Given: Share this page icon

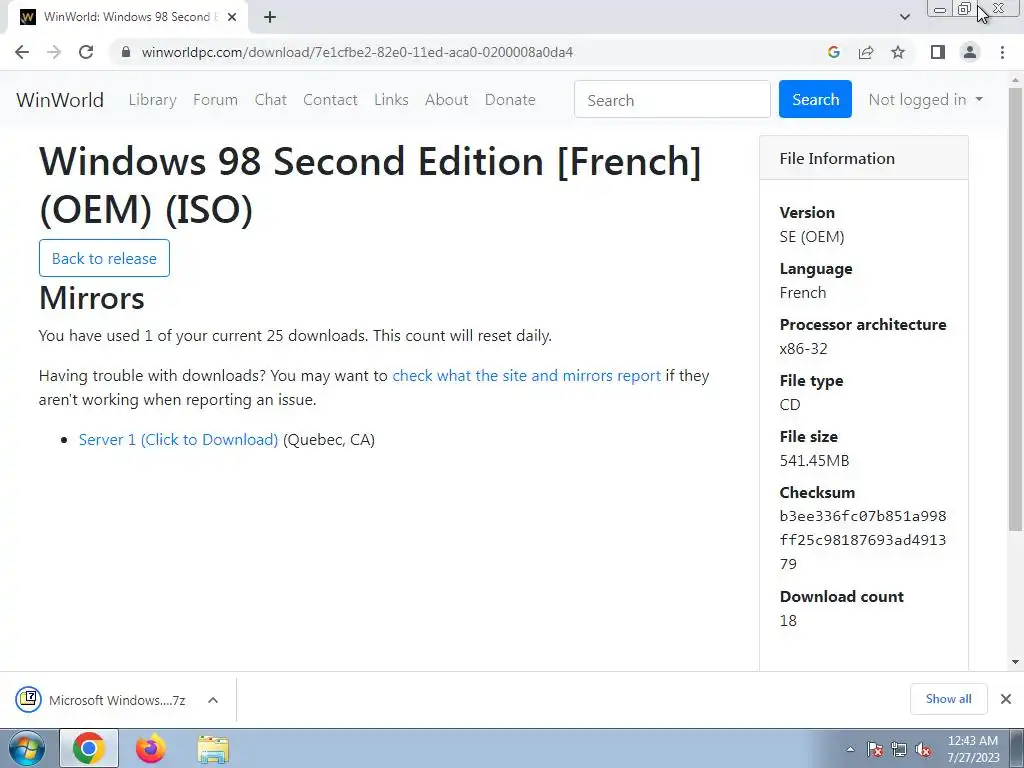Looking at the screenshot, I should pyautogui.click(x=866, y=52).
